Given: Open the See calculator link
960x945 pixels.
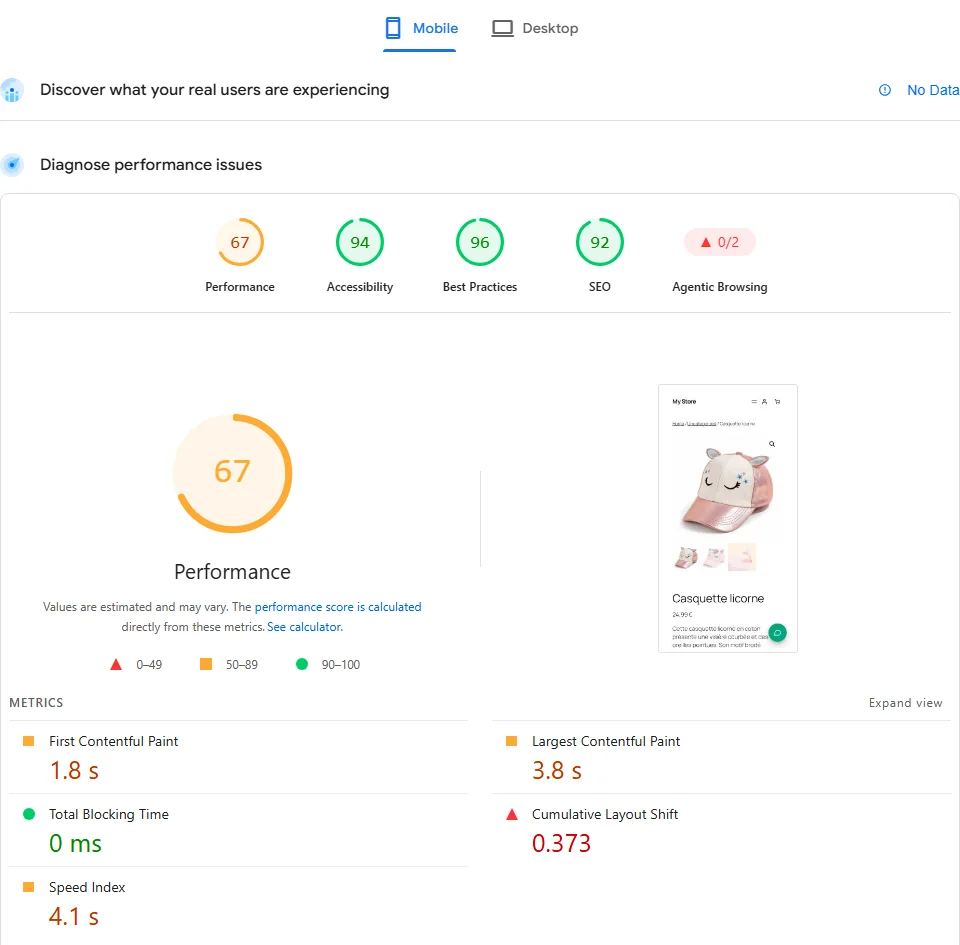Looking at the screenshot, I should coord(305,627).
